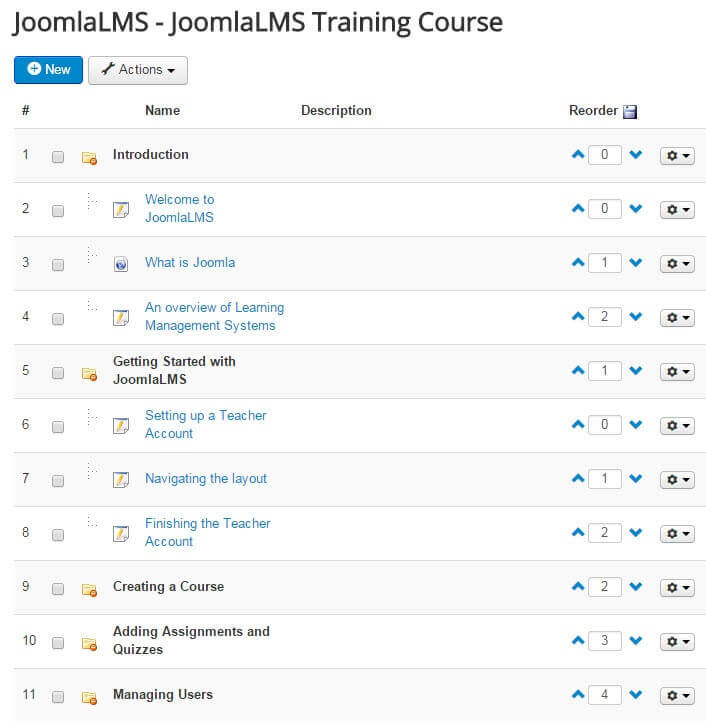This screenshot has height=723, width=706.
Task: Open gear menu for Getting Started with JoomlaLMS
Action: (x=677, y=372)
